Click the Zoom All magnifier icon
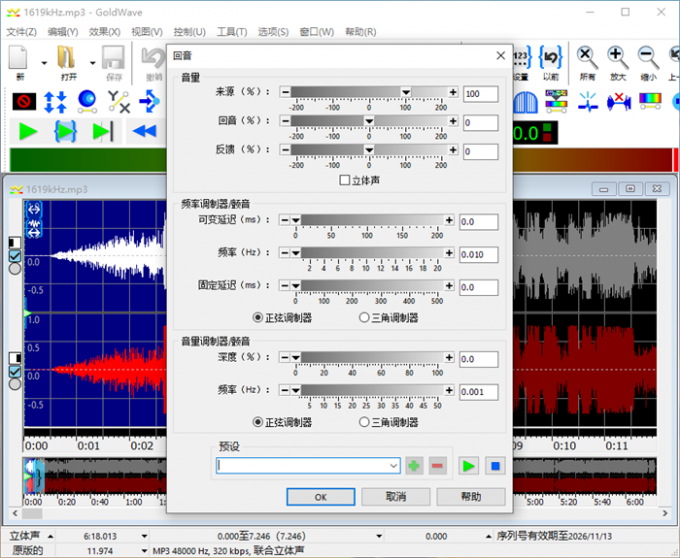The image size is (680, 558). point(587,58)
